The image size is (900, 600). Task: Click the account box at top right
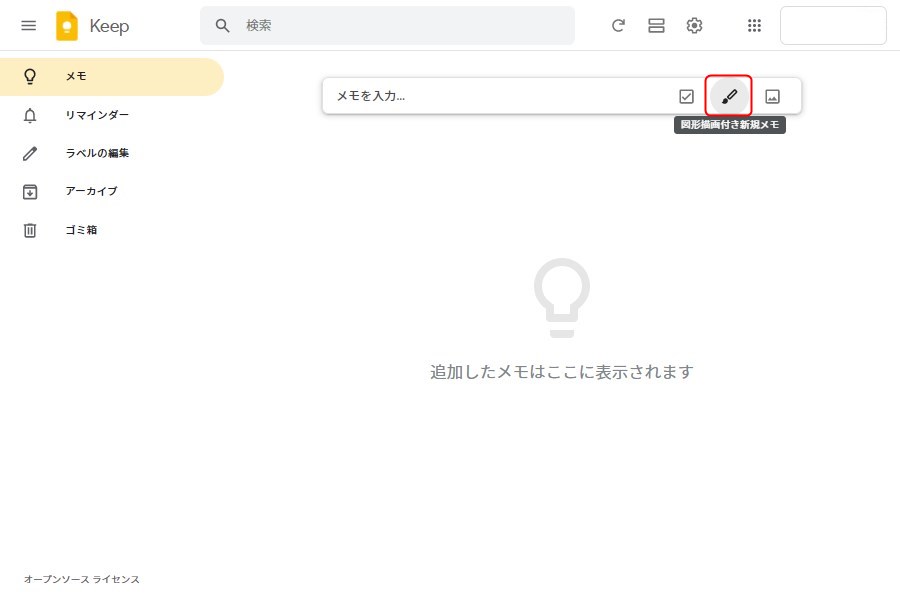pos(832,26)
